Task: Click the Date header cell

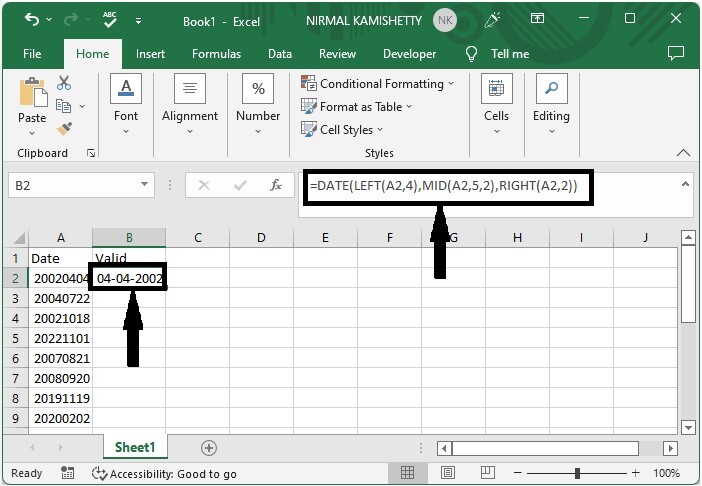Action: pyautogui.click(x=60, y=258)
